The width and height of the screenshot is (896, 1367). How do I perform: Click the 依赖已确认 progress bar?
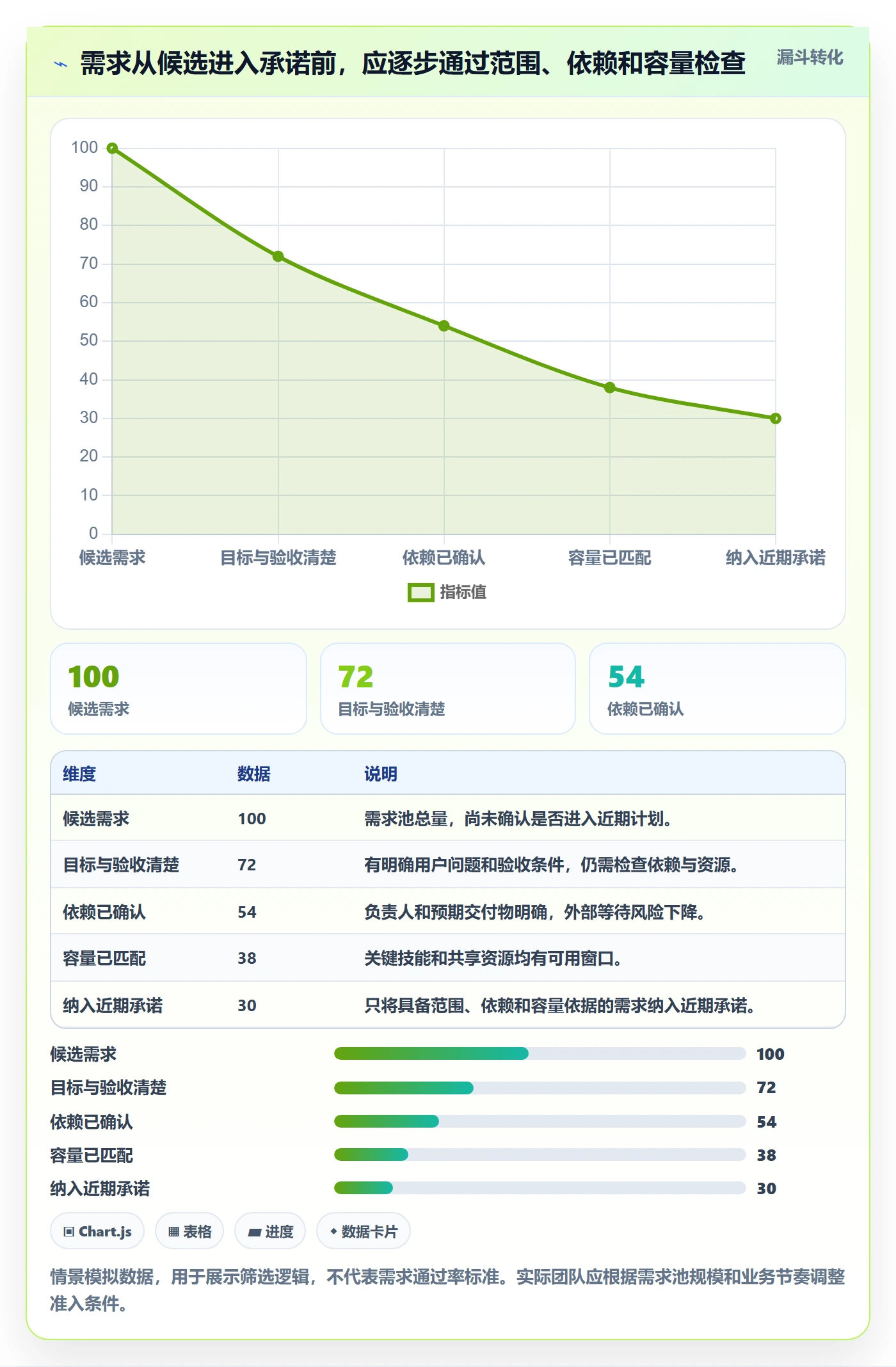[540, 1121]
